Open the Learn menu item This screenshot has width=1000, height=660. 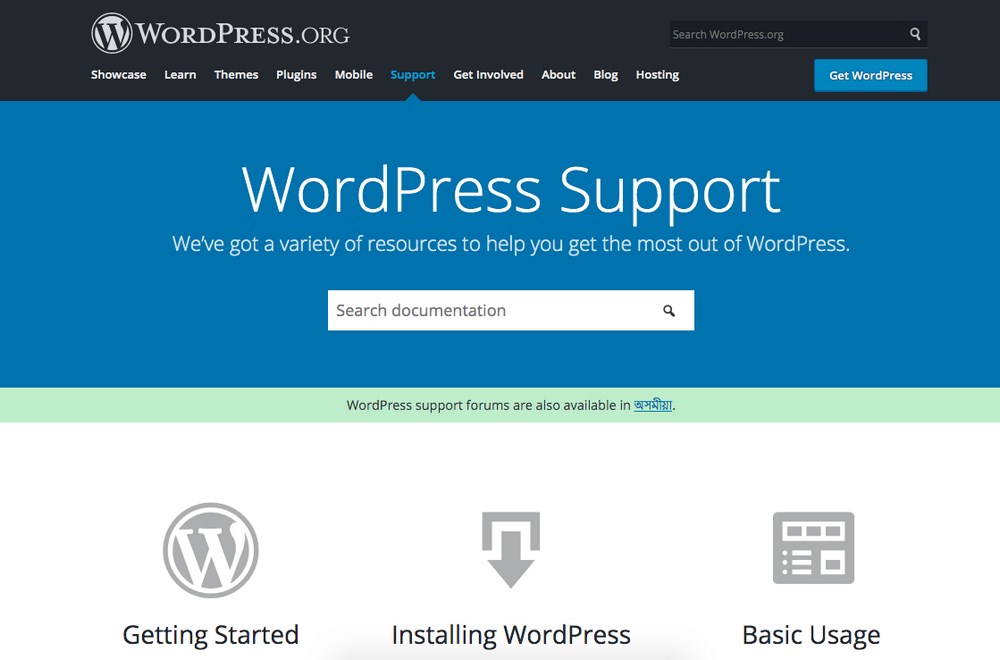pos(180,75)
